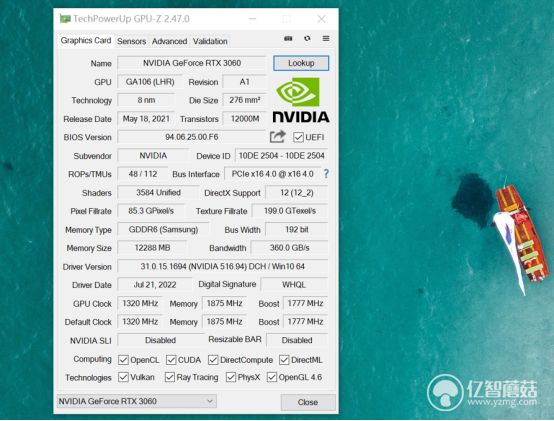Click the Driver Version text field
The width and height of the screenshot is (554, 421).
tap(223, 266)
